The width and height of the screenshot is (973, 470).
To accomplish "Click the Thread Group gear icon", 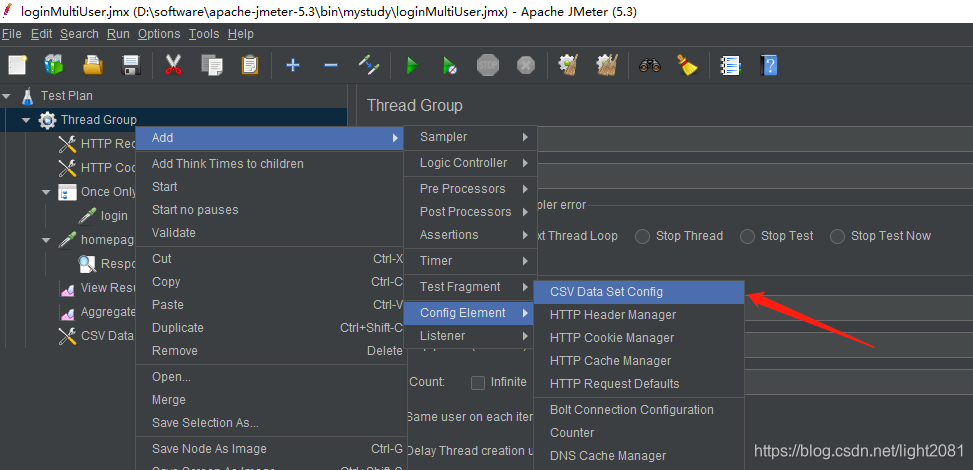I will point(47,120).
